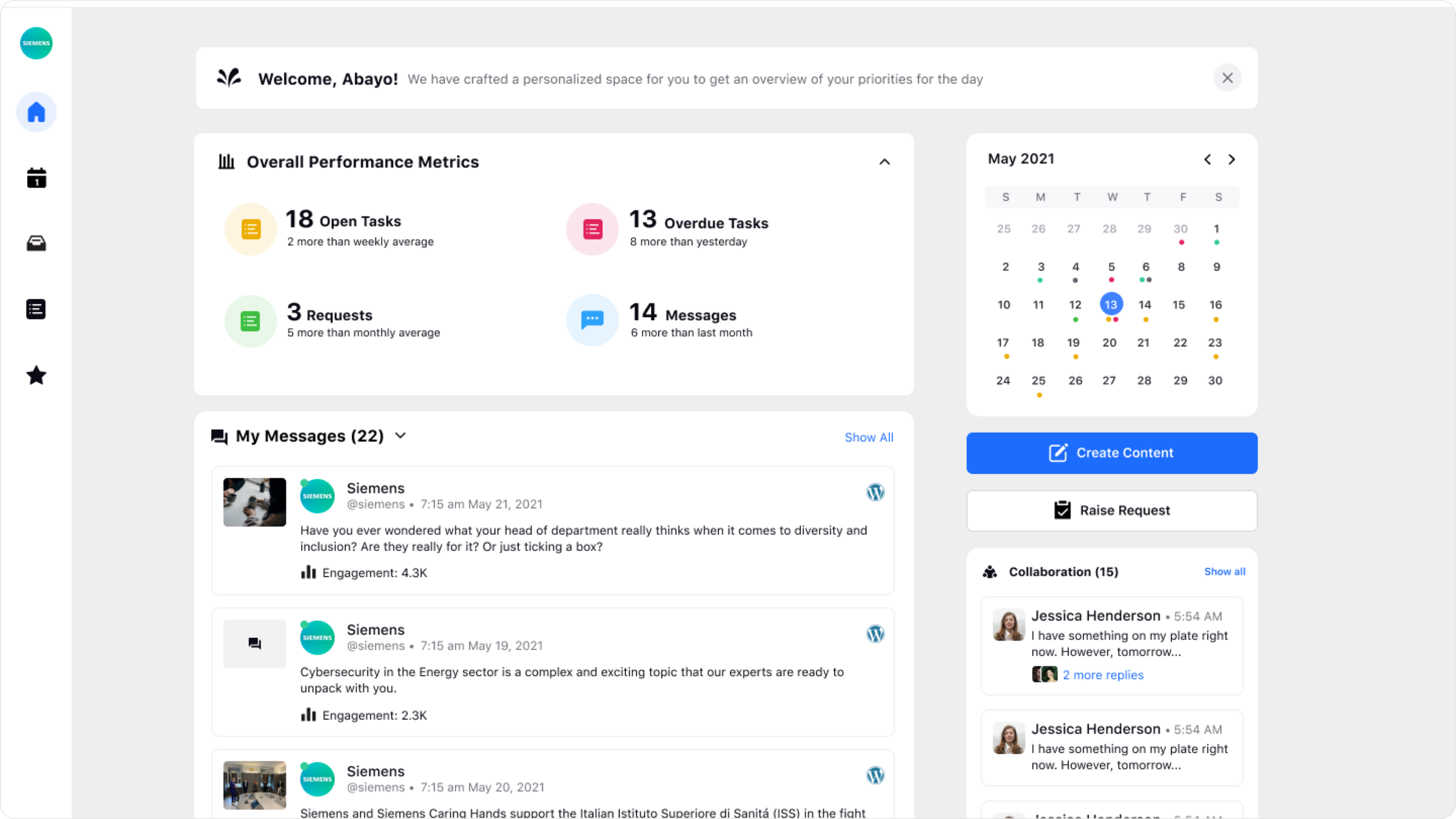This screenshot has width=1456, height=819.
Task: Click Engagement: 4.3K chart icon
Action: pos(308,572)
